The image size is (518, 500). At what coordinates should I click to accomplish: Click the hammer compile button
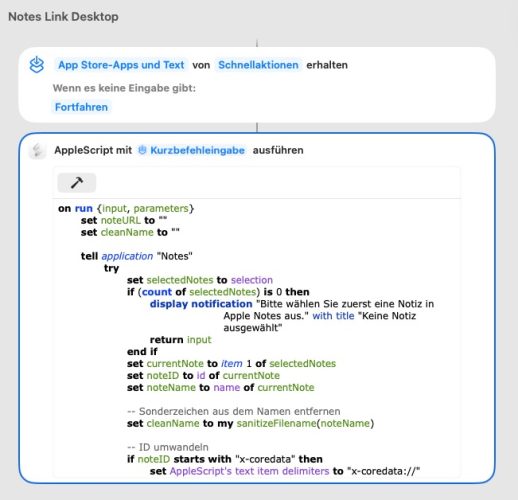click(x=77, y=183)
